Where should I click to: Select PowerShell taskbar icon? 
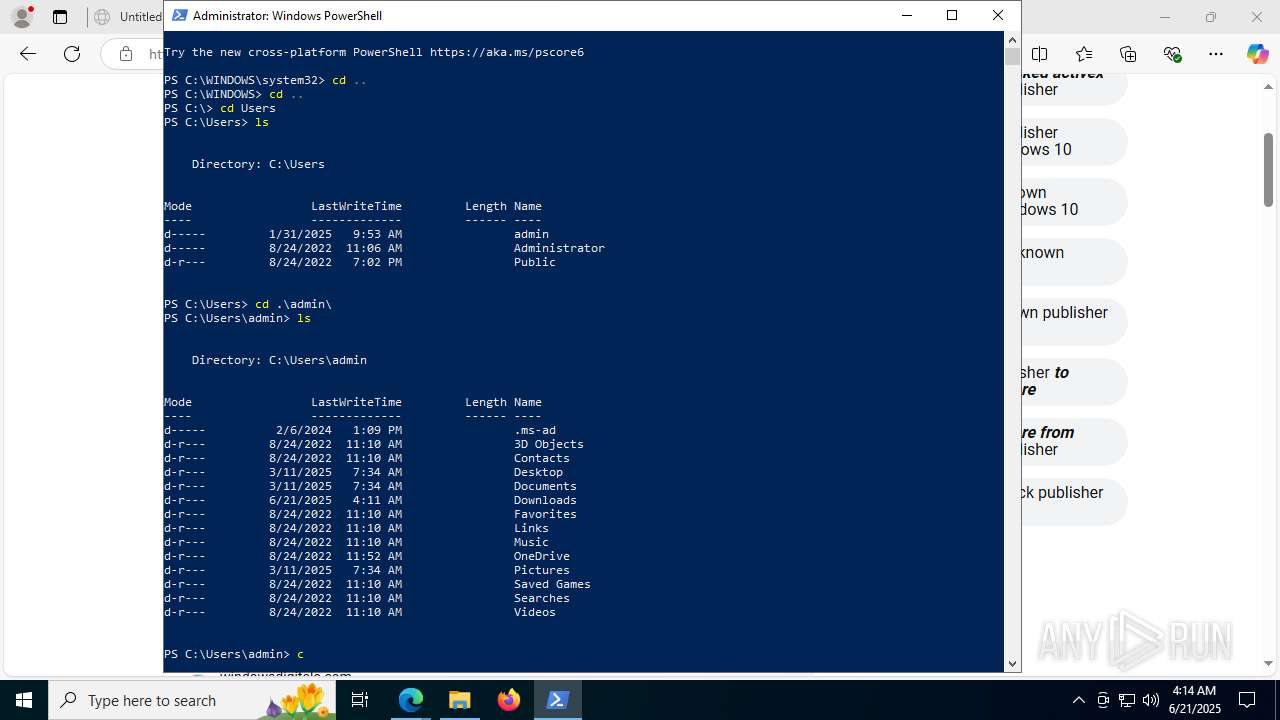tap(558, 700)
